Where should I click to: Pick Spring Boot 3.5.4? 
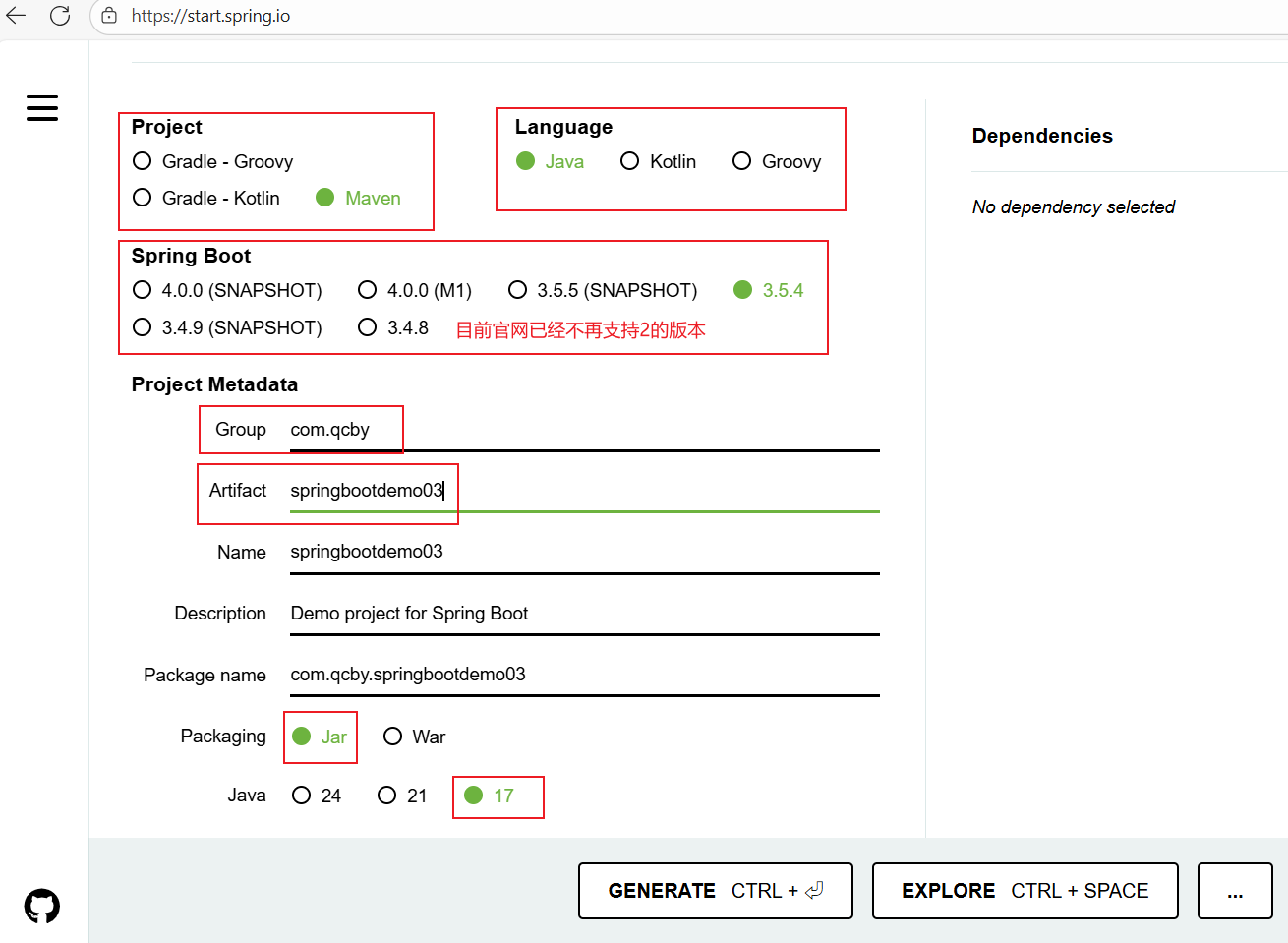click(769, 290)
